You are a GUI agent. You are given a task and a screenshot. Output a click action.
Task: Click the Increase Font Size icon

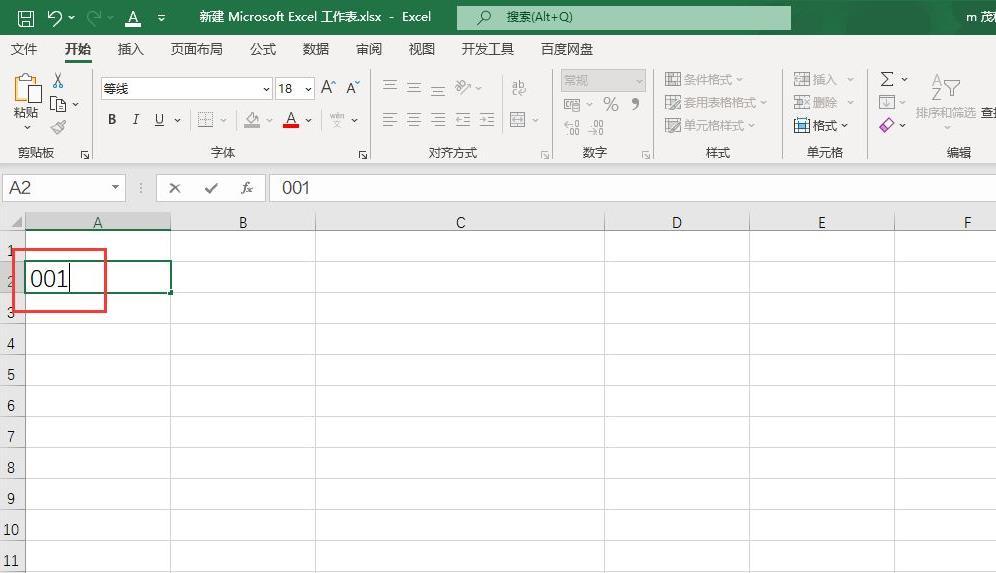pos(328,88)
